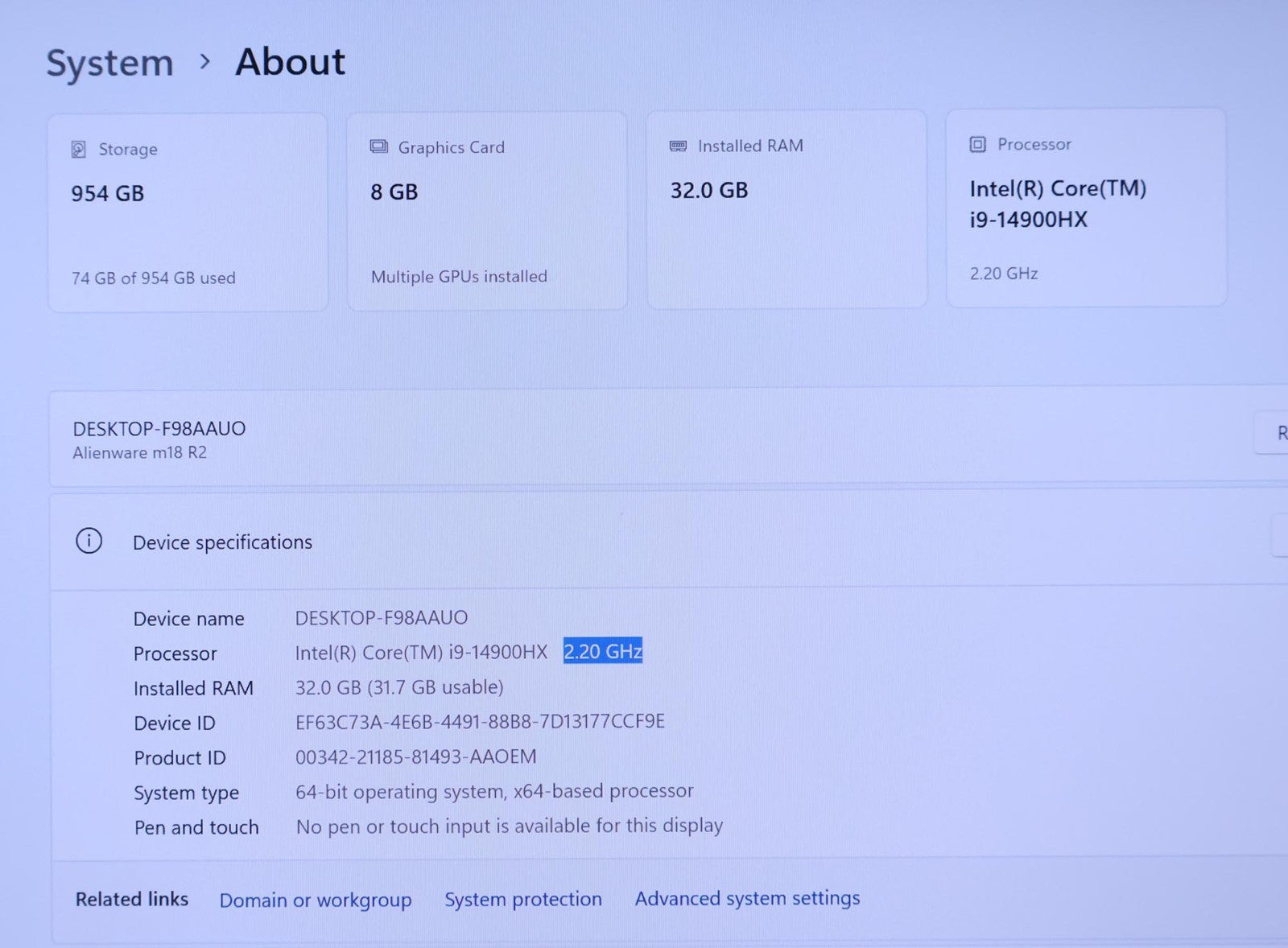Screen dimensions: 1288x948
Task: Open System protection link
Action: pos(522,899)
